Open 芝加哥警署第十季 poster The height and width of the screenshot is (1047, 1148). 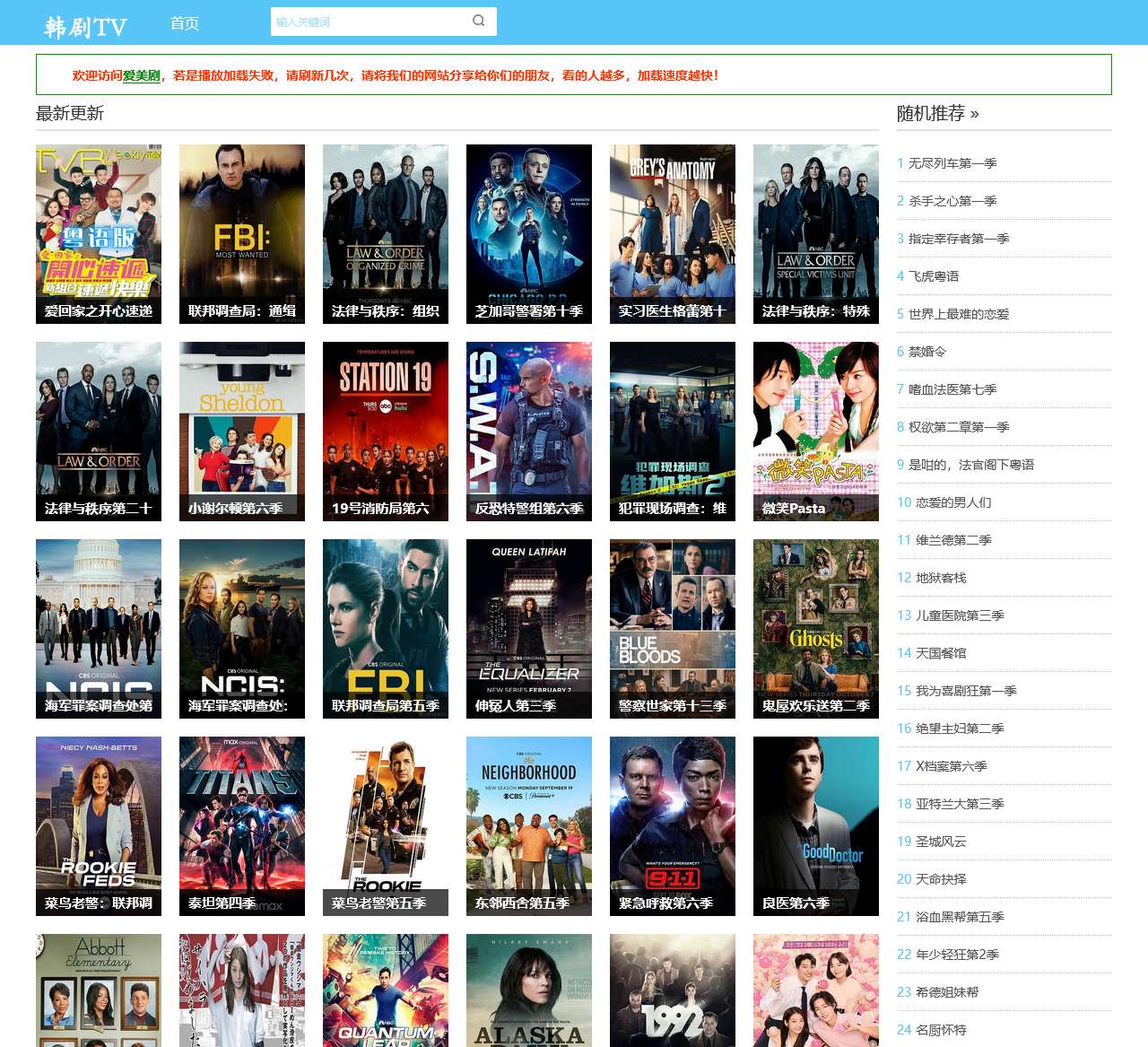[x=529, y=234]
